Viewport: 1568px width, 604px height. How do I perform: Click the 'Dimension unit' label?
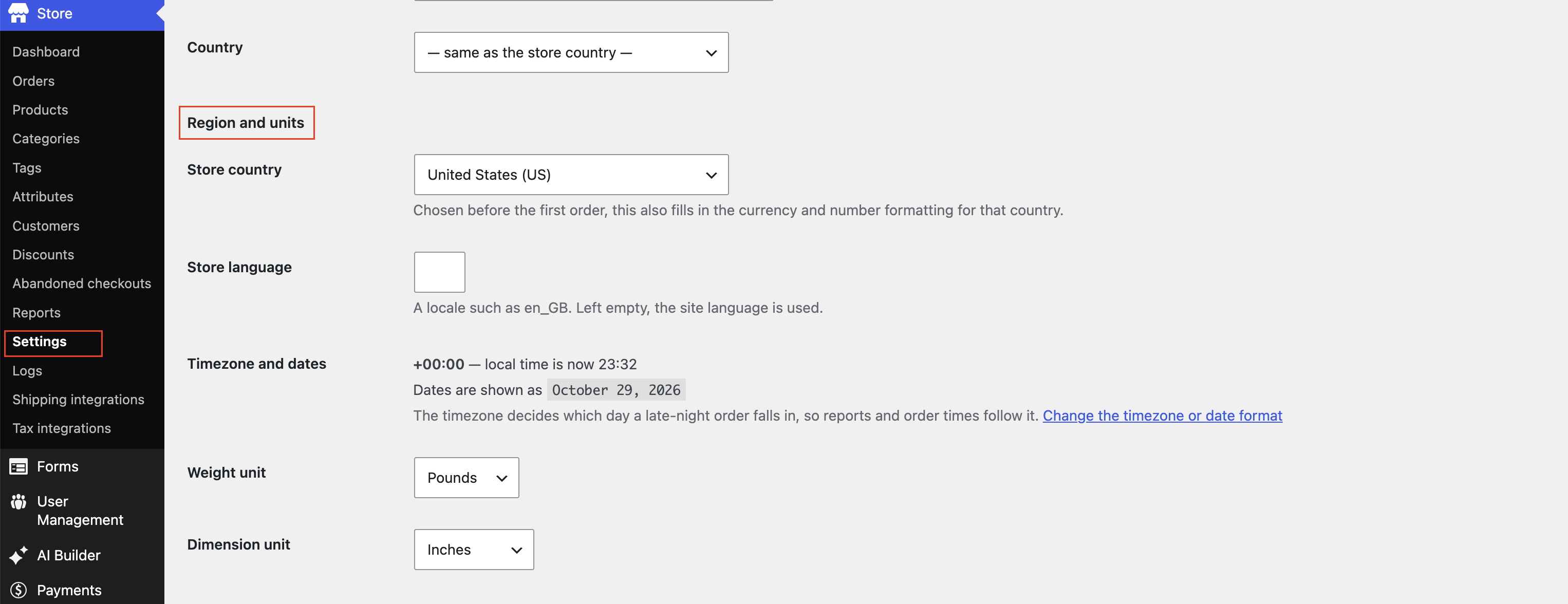click(238, 544)
